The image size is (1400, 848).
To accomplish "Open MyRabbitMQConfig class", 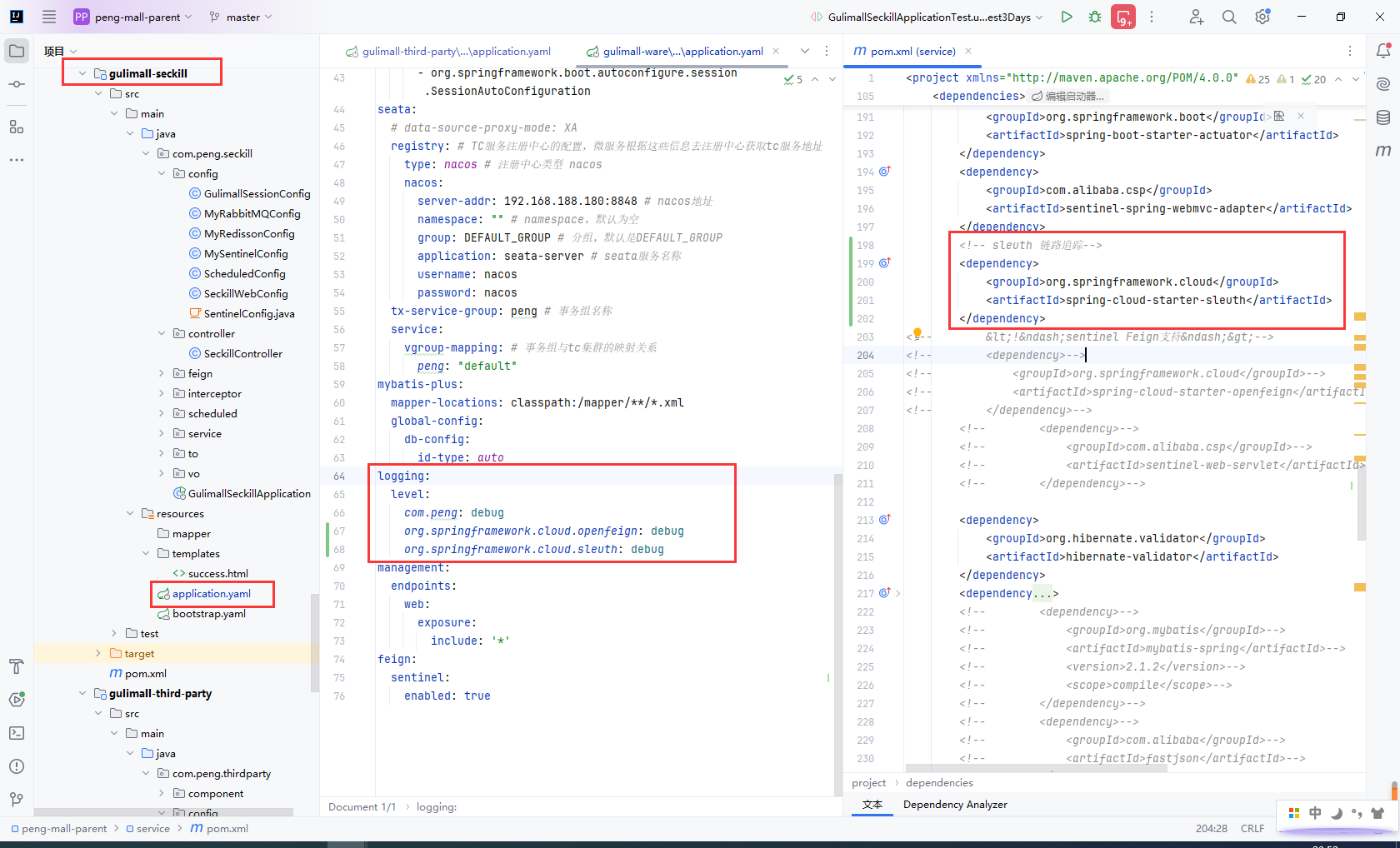I will (x=252, y=213).
